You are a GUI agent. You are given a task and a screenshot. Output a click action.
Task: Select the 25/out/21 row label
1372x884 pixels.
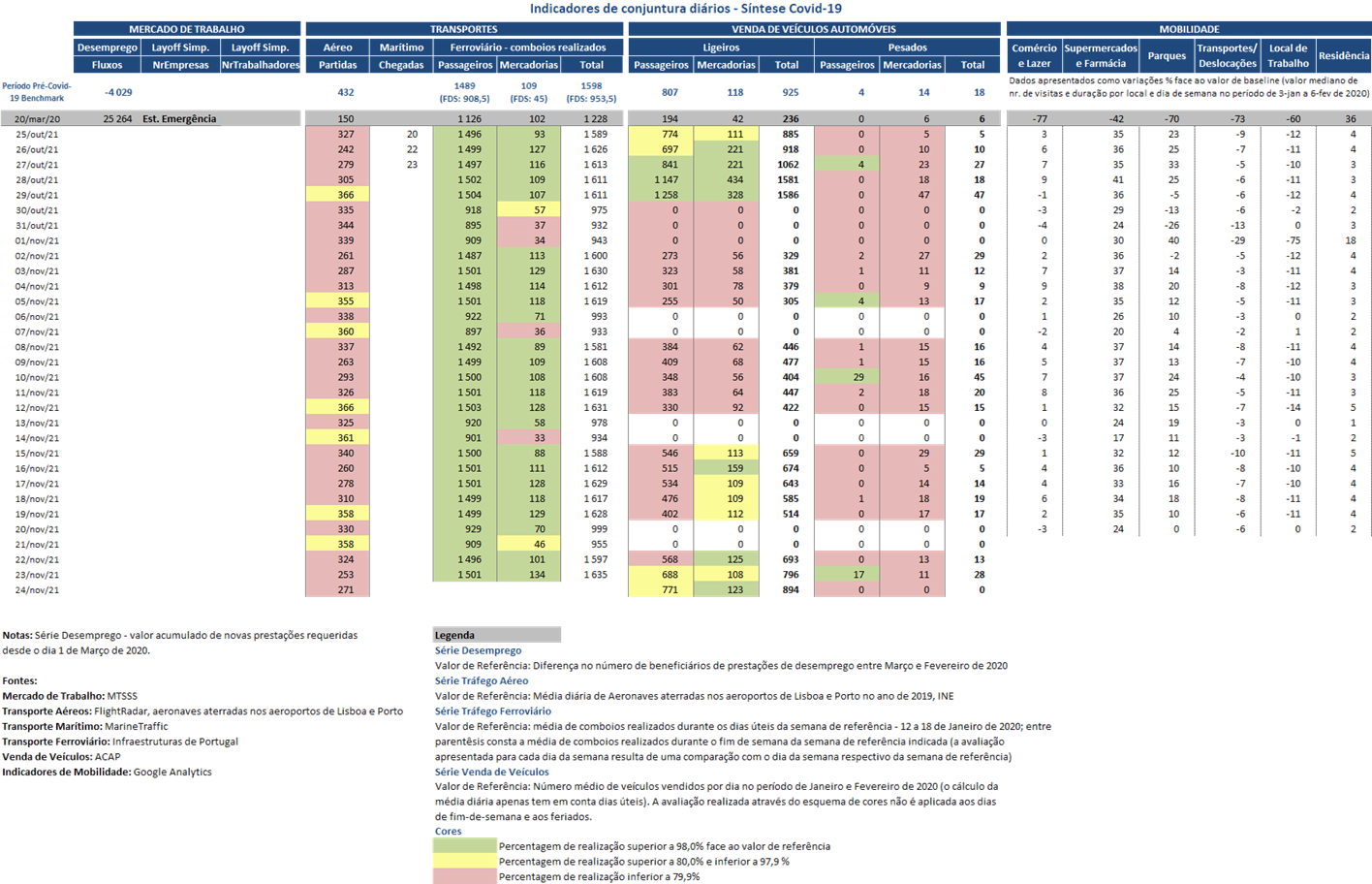click(x=37, y=135)
